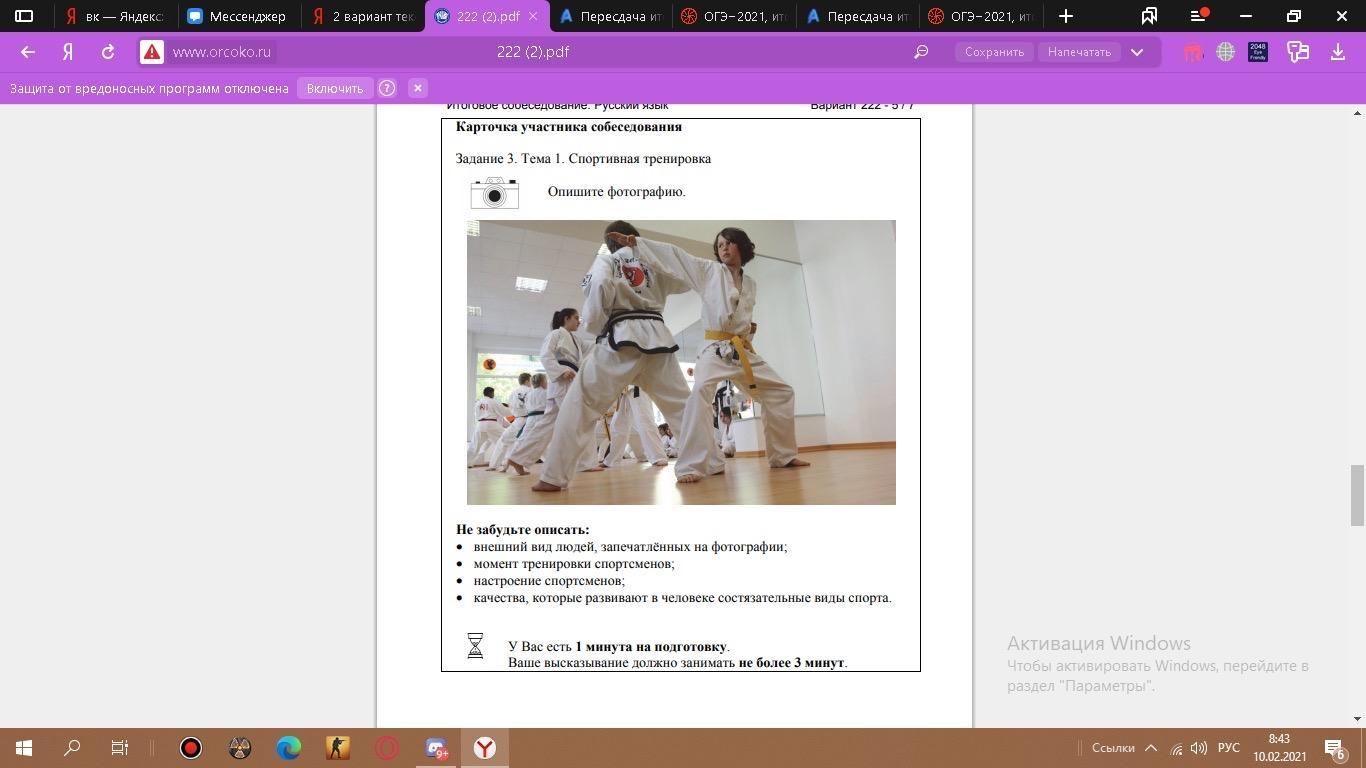
Task: Open the second 'Пересдача ит' tab
Action: (x=856, y=16)
